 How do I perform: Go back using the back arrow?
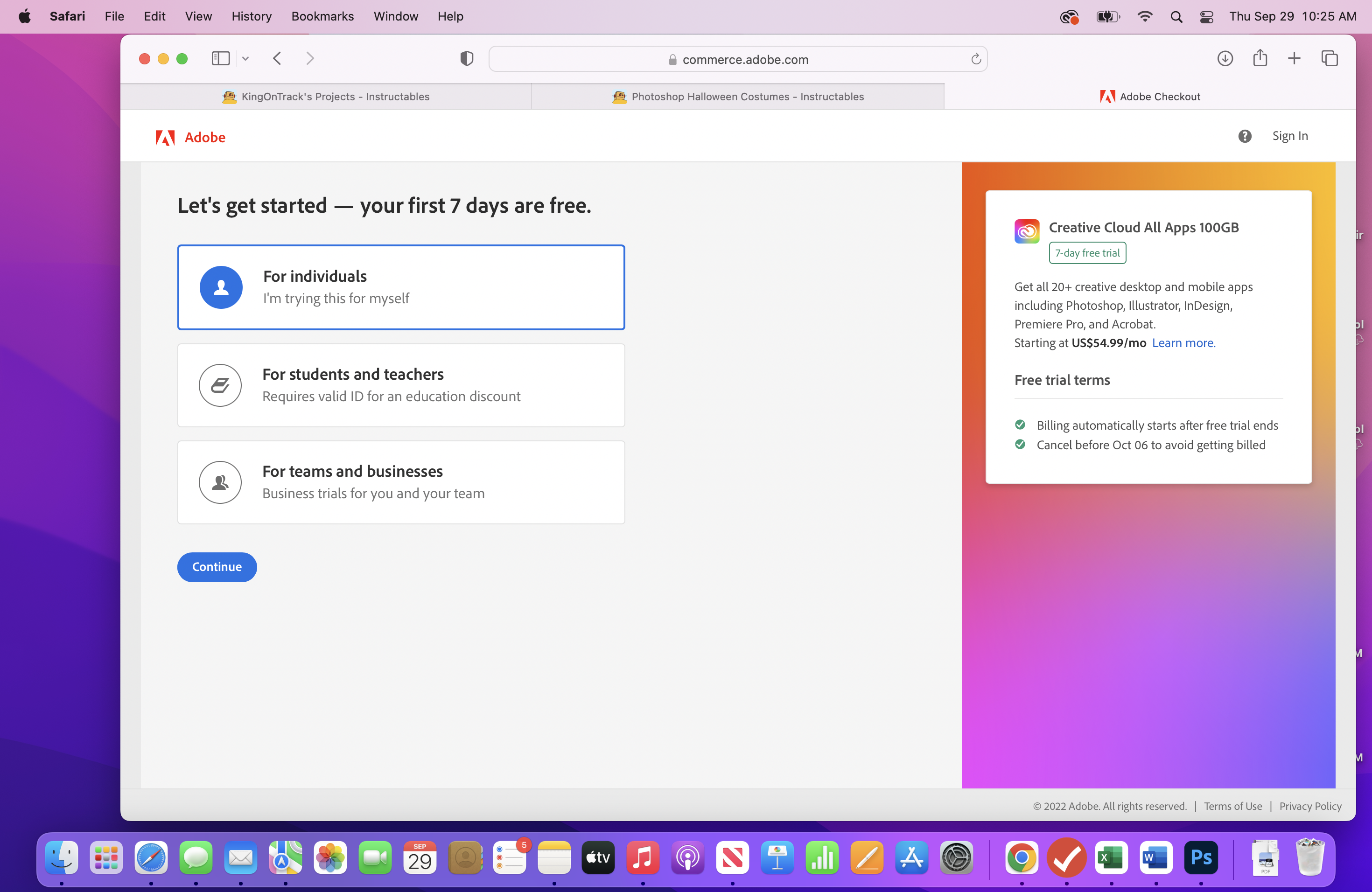[x=277, y=58]
